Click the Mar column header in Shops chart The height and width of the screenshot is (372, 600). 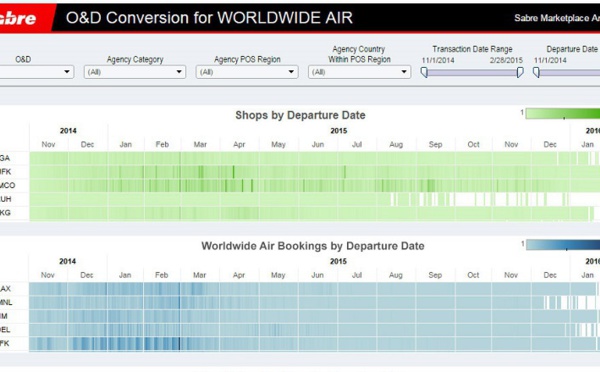click(200, 144)
